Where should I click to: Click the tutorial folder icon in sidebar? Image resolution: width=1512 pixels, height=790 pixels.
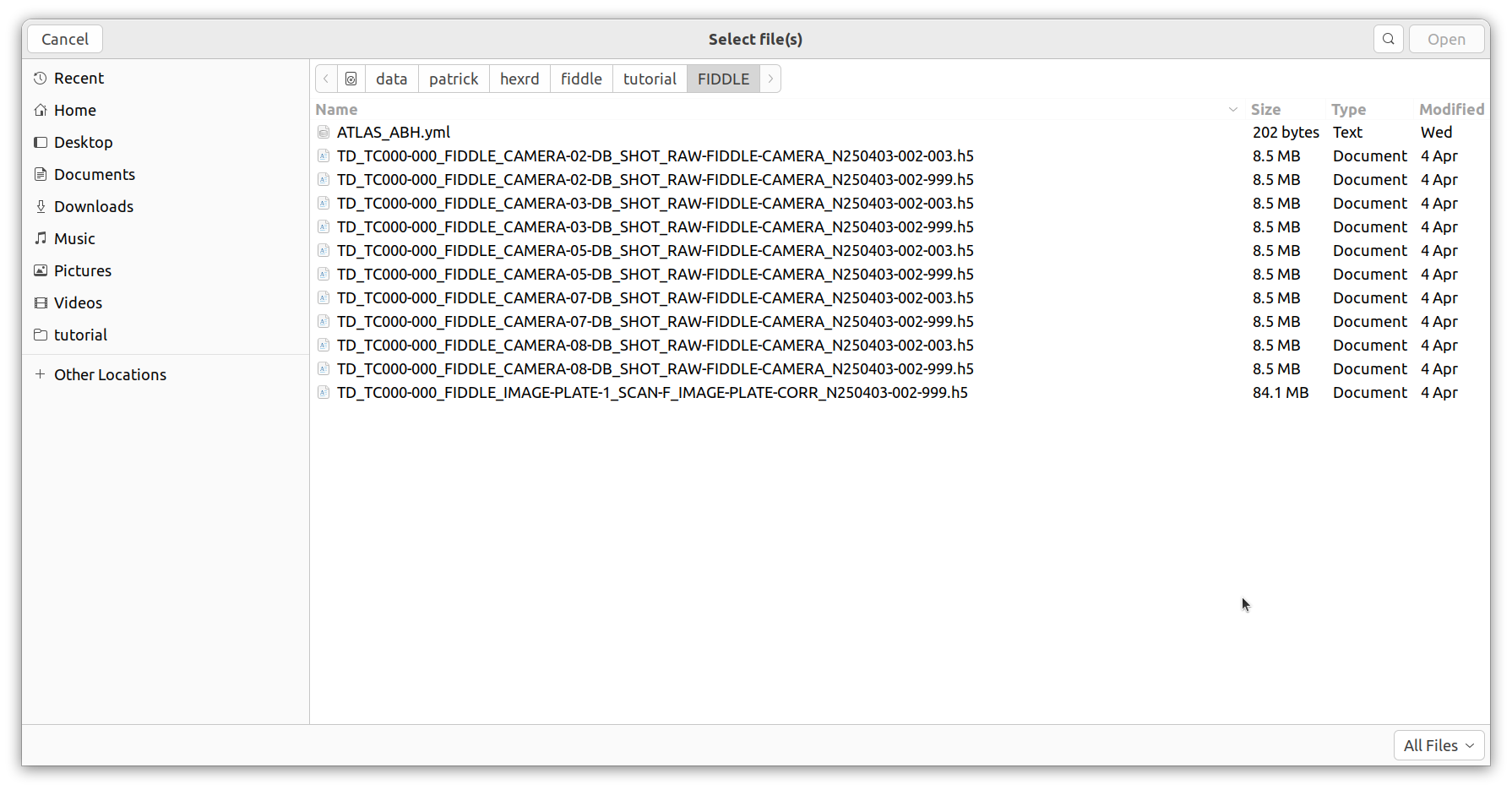click(x=41, y=335)
